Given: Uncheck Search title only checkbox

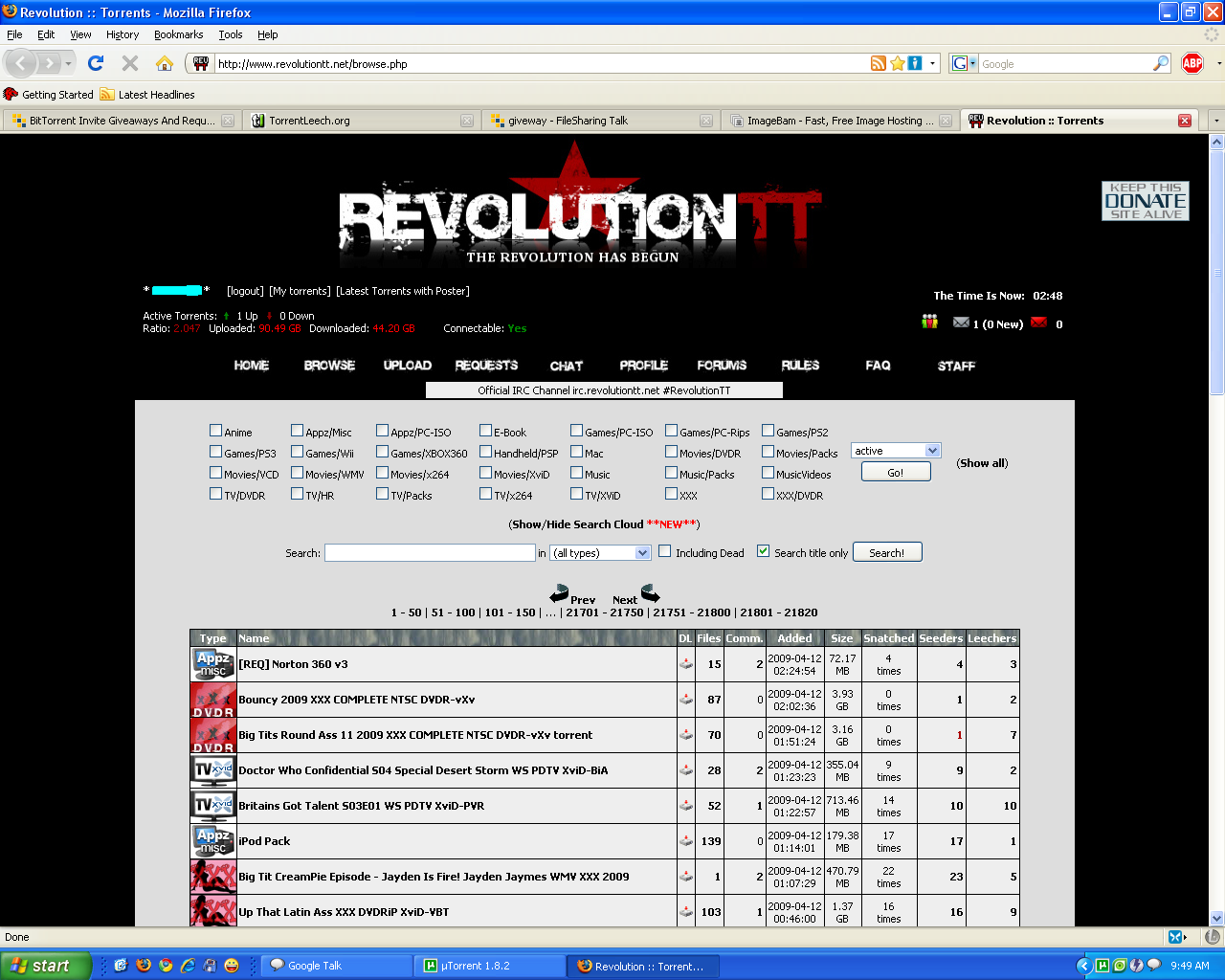Looking at the screenshot, I should click(x=763, y=551).
